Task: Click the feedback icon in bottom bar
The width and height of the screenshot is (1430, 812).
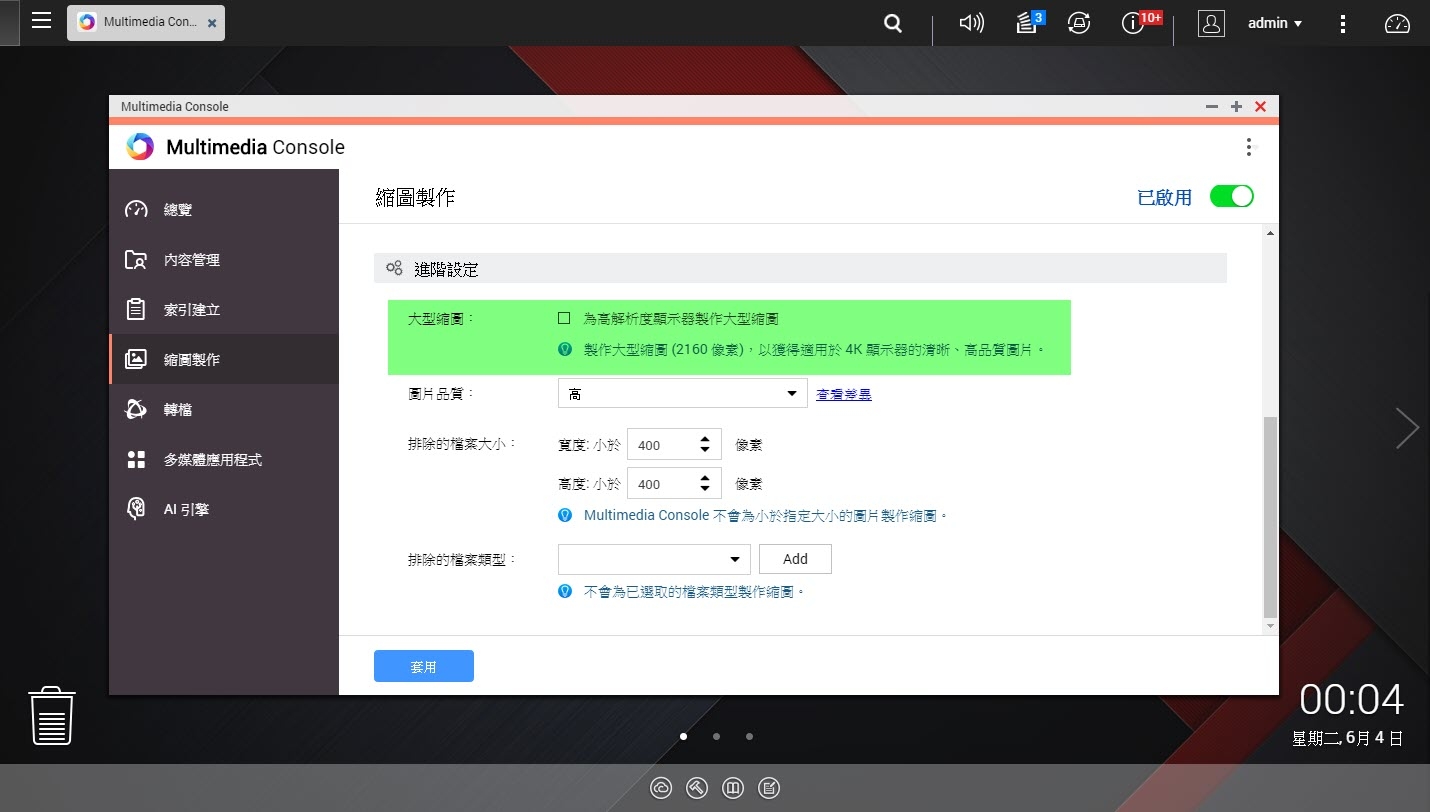Action: click(769, 788)
